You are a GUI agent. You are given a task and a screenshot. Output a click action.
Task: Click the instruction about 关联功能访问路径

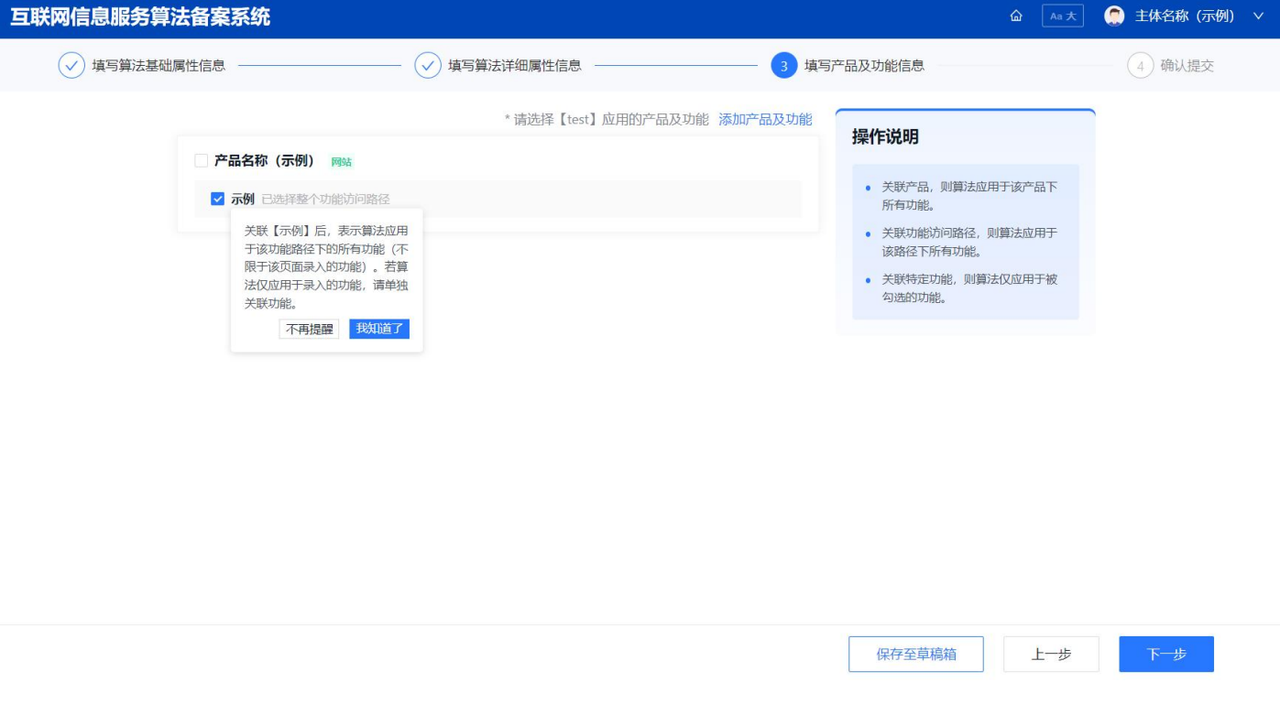(x=969, y=242)
